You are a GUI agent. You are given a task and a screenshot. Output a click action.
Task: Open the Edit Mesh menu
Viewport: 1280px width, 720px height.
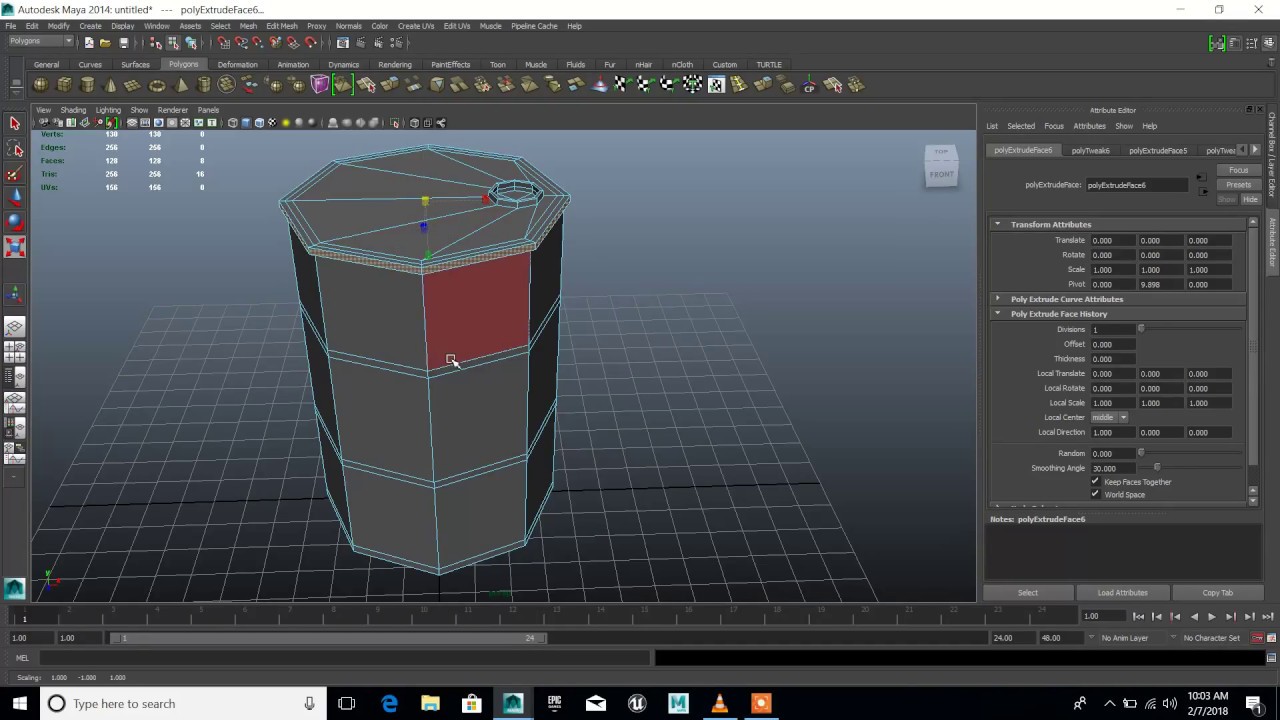click(x=281, y=26)
